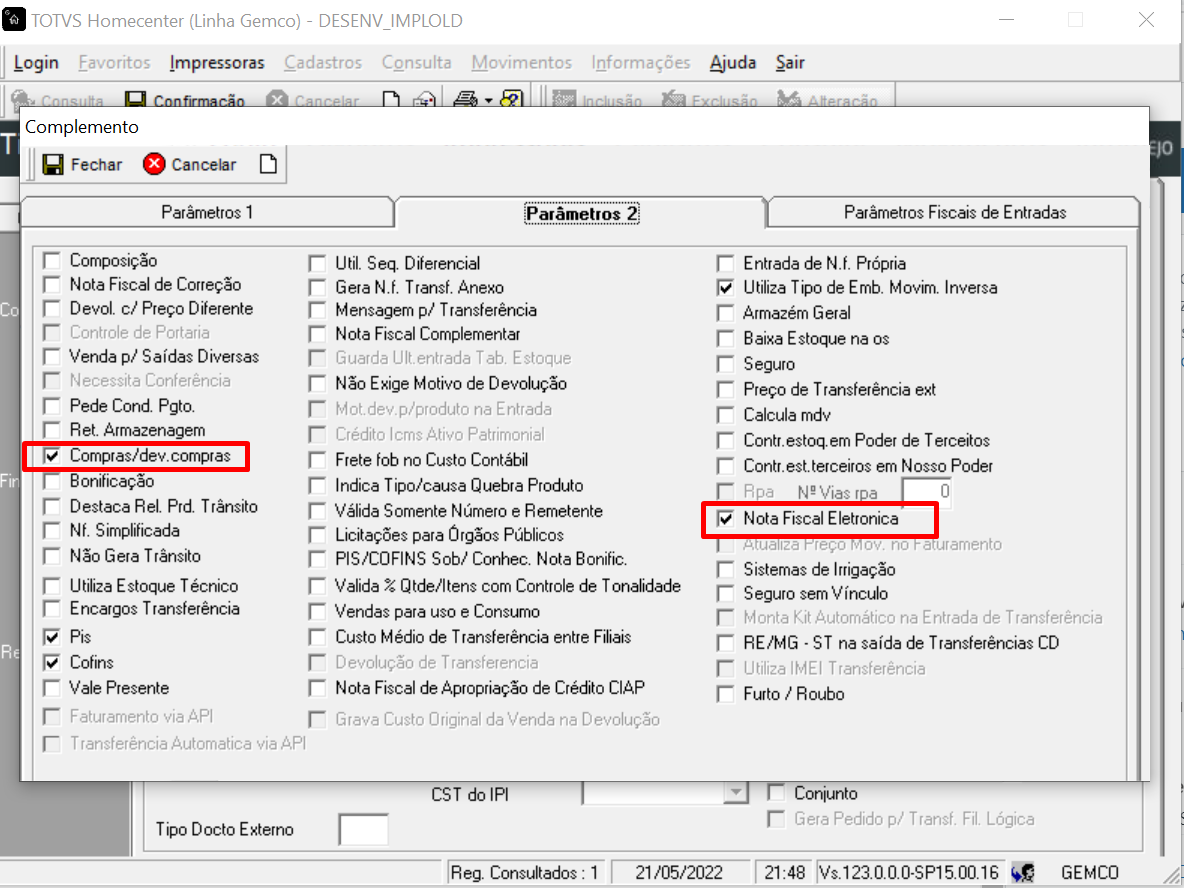1184x888 pixels.
Task: Uncheck the Pis checkbox
Action: tap(51, 637)
